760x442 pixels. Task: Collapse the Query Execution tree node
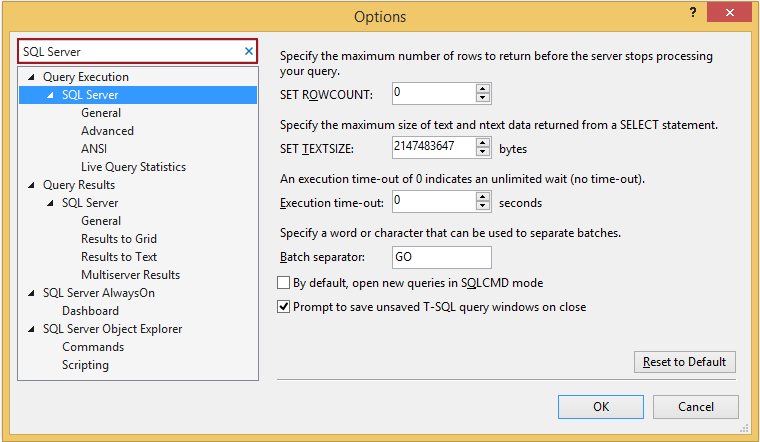pyautogui.click(x=32, y=77)
